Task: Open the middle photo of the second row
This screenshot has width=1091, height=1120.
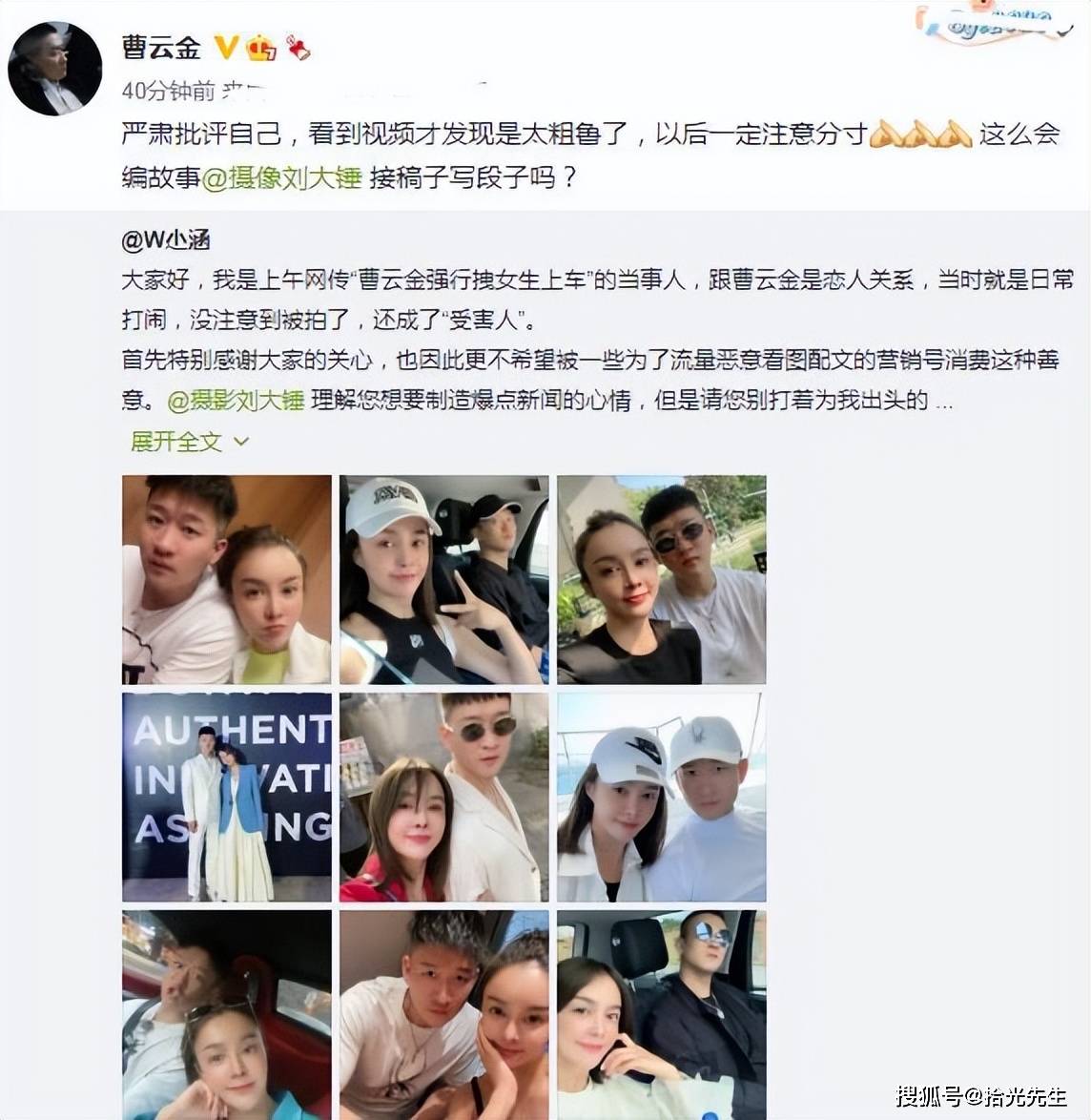Action: (x=444, y=798)
